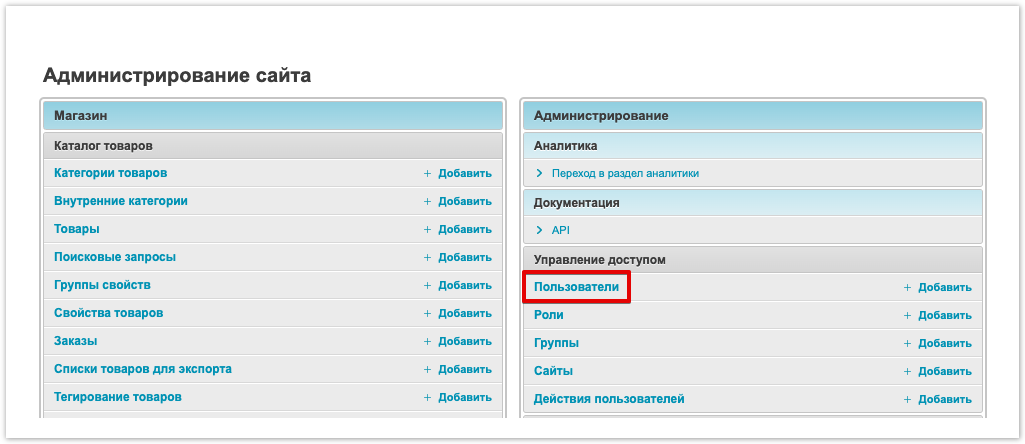Click the plus icon in Роли row
1025x444 pixels.
(x=907, y=315)
